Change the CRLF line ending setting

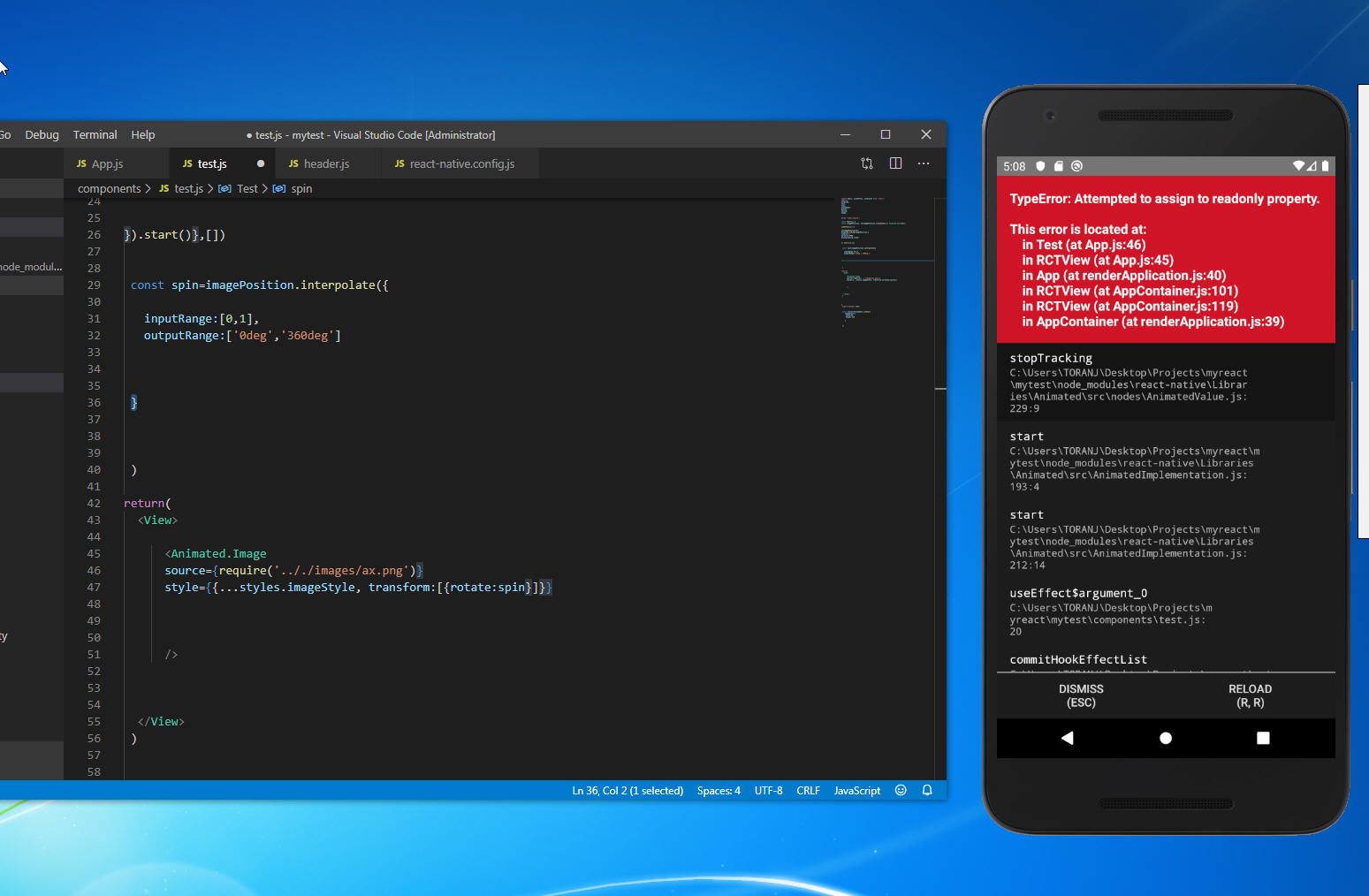[808, 791]
